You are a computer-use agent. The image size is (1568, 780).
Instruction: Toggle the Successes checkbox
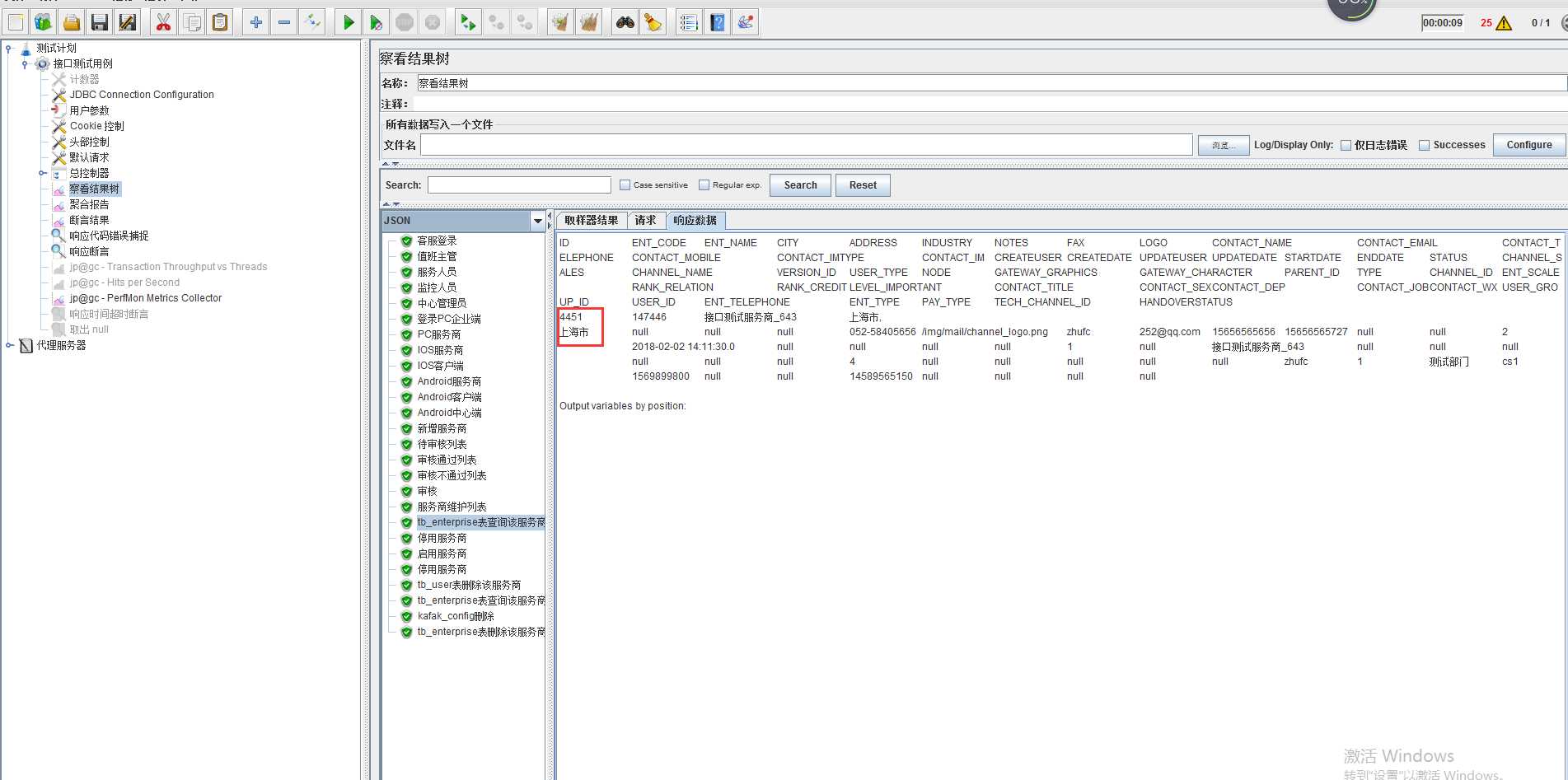click(1424, 145)
